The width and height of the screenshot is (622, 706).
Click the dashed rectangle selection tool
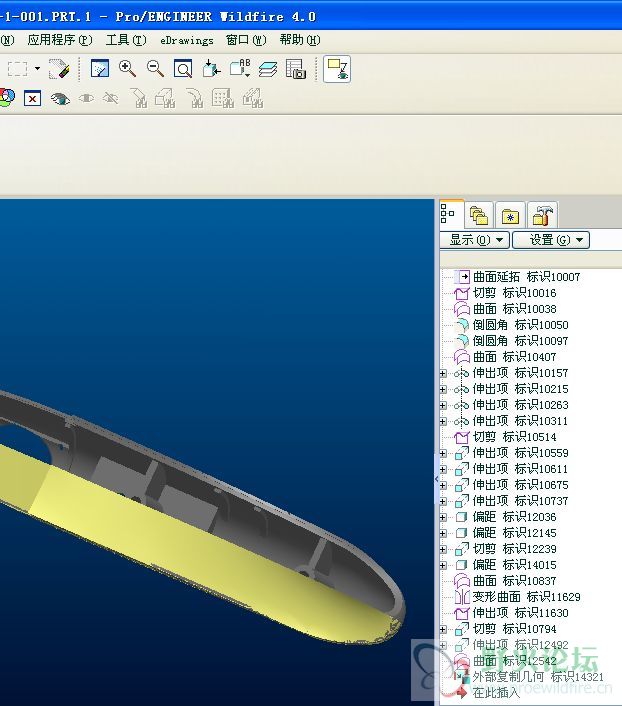tap(18, 69)
